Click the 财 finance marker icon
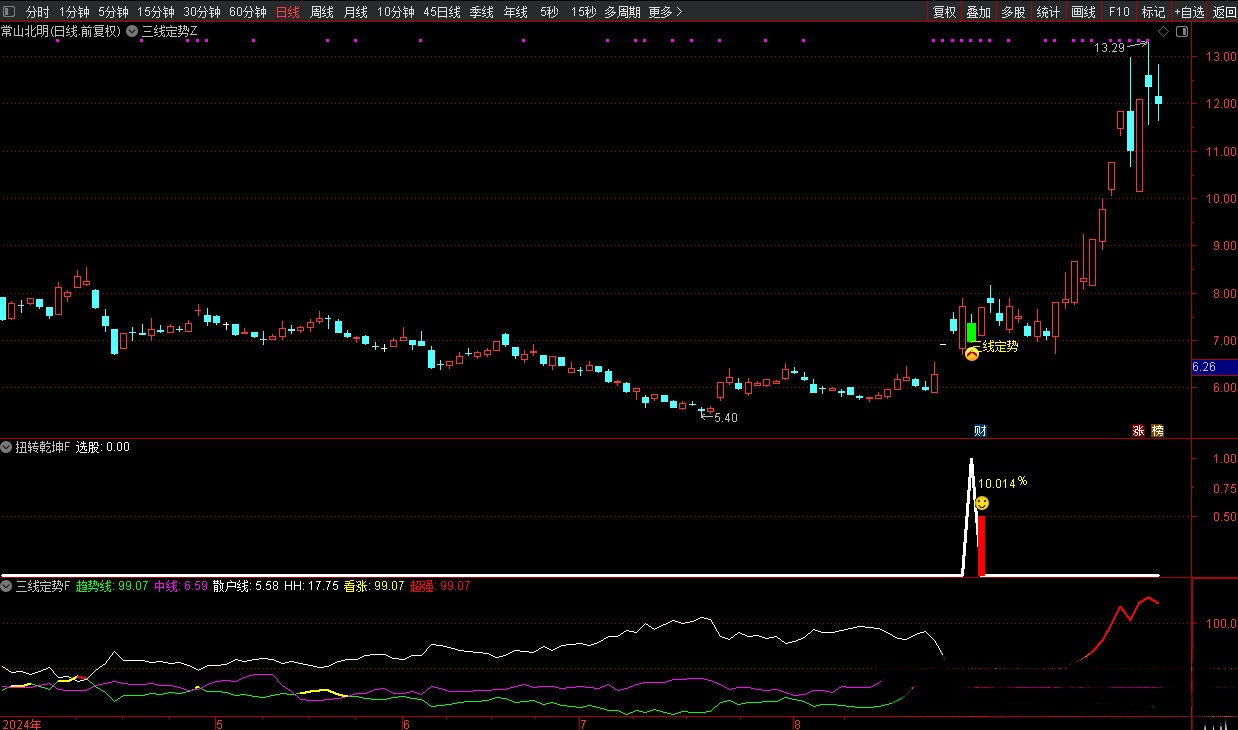This screenshot has height=730, width=1238. [x=980, y=431]
